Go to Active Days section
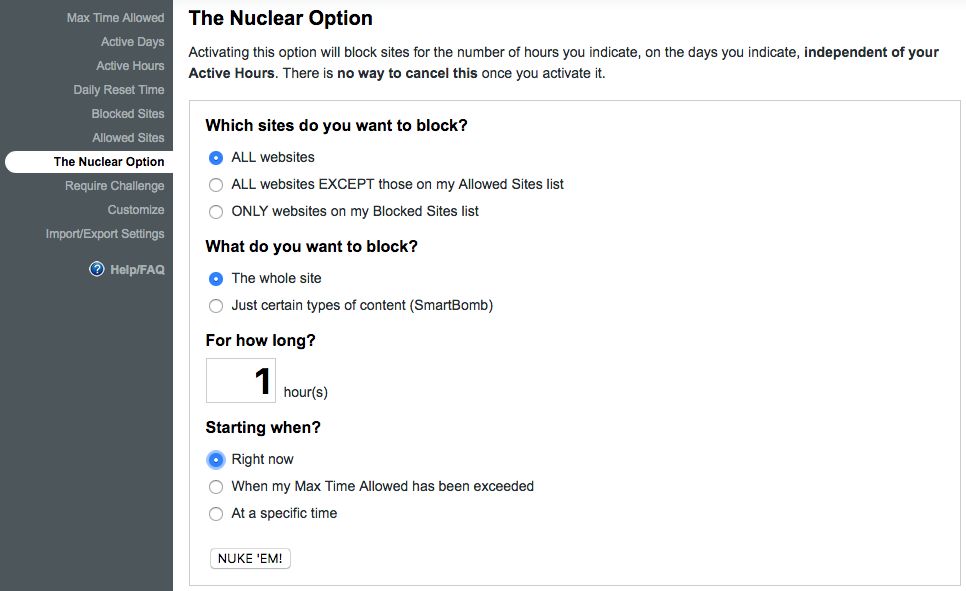This screenshot has height=591, width=966. [132, 42]
